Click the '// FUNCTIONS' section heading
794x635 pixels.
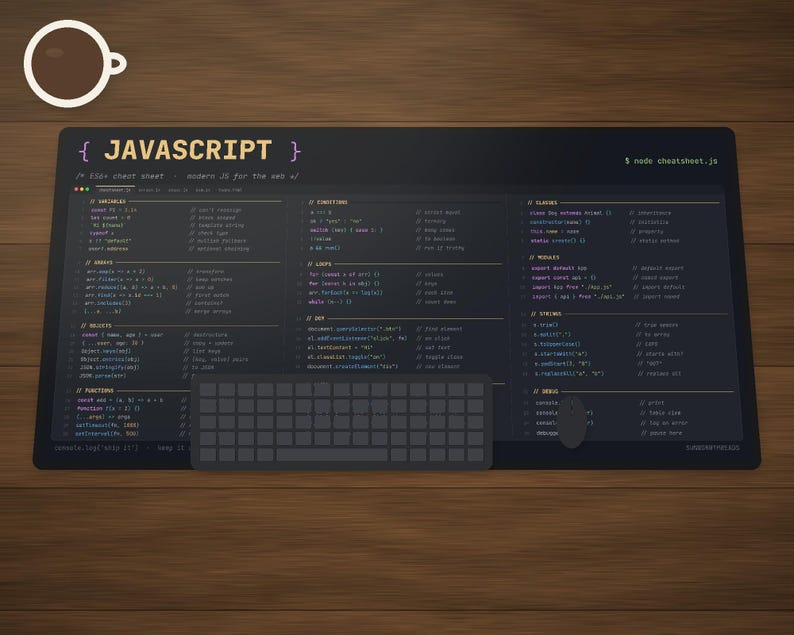click(95, 390)
